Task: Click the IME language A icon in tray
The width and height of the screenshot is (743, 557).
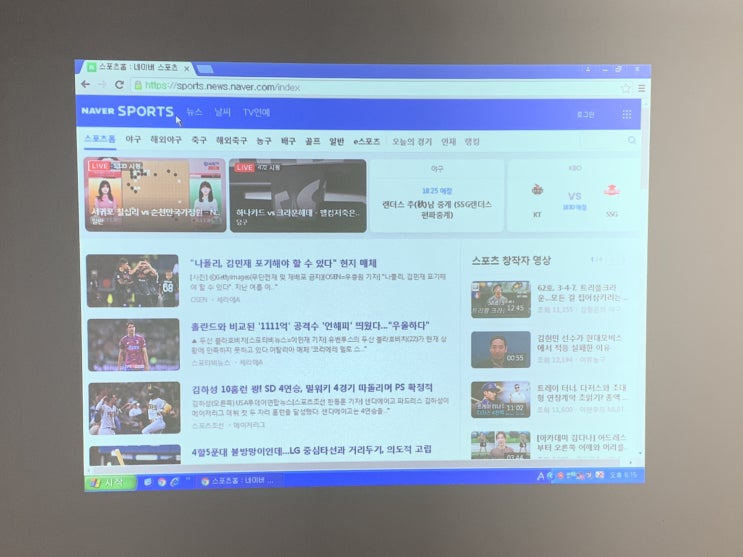Action: 540,476
